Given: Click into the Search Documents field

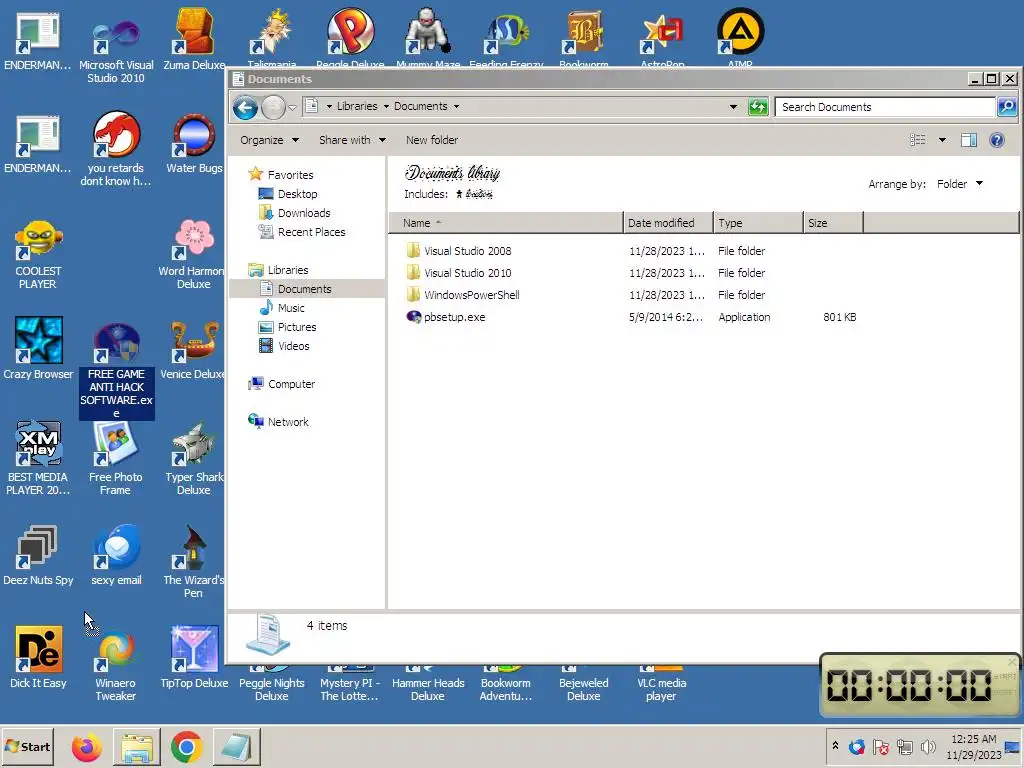Looking at the screenshot, I should coord(885,106).
